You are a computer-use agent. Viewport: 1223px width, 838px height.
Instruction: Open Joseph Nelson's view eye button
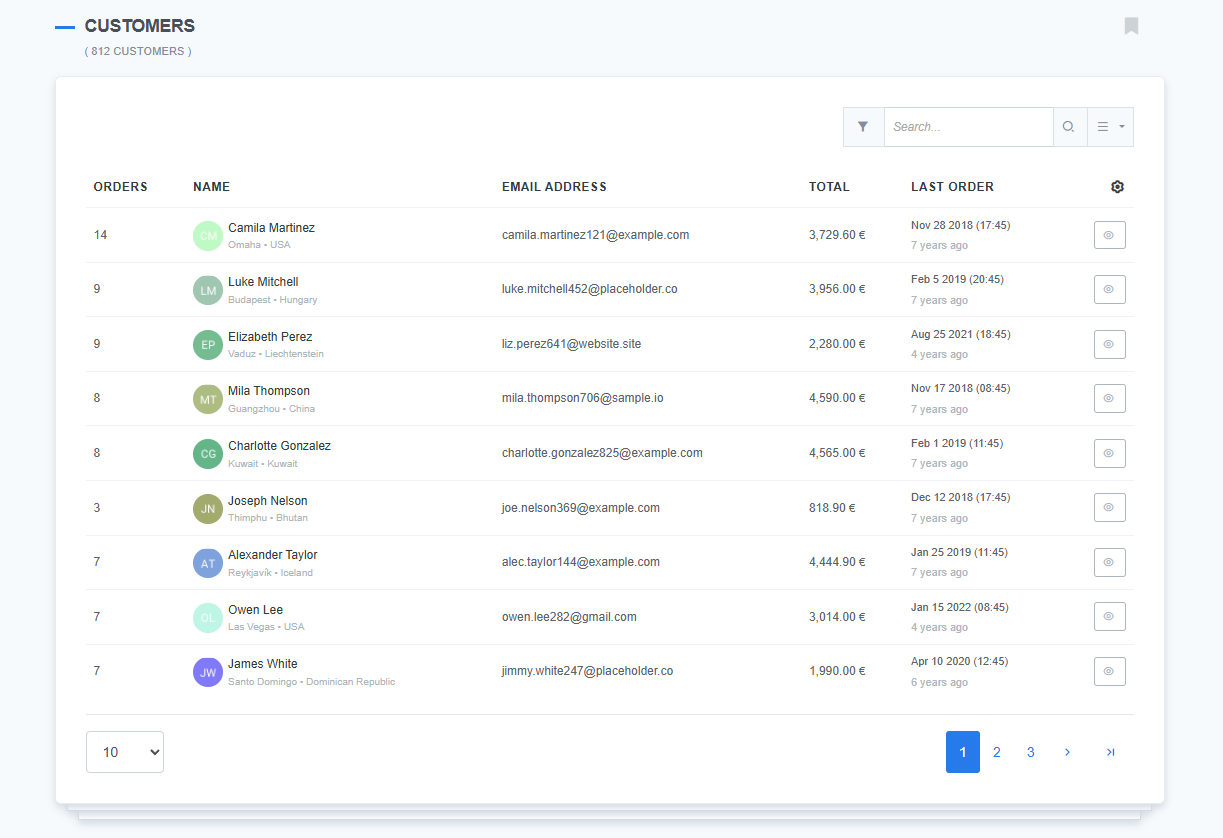point(1109,507)
